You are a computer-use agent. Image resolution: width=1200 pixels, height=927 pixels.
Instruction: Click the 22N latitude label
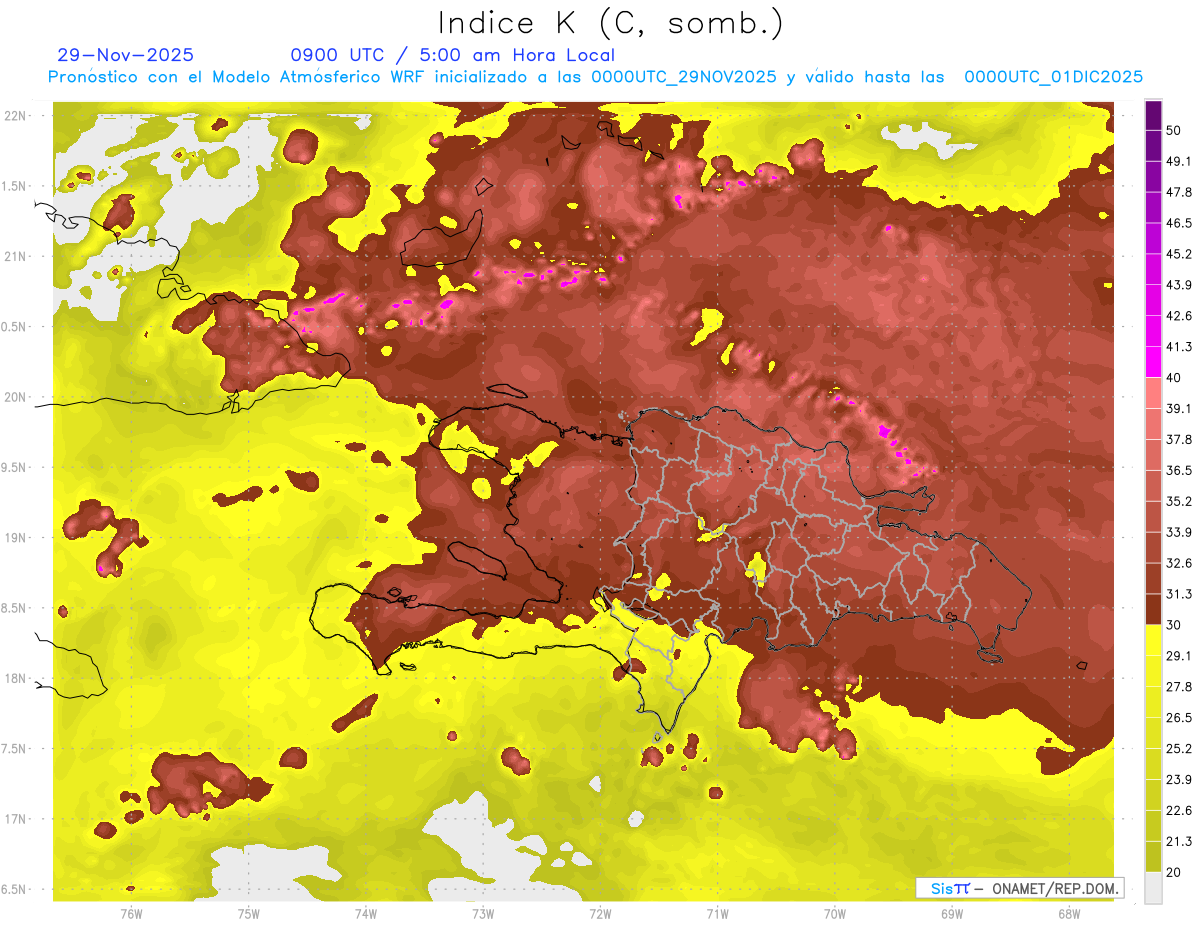(x=17, y=116)
